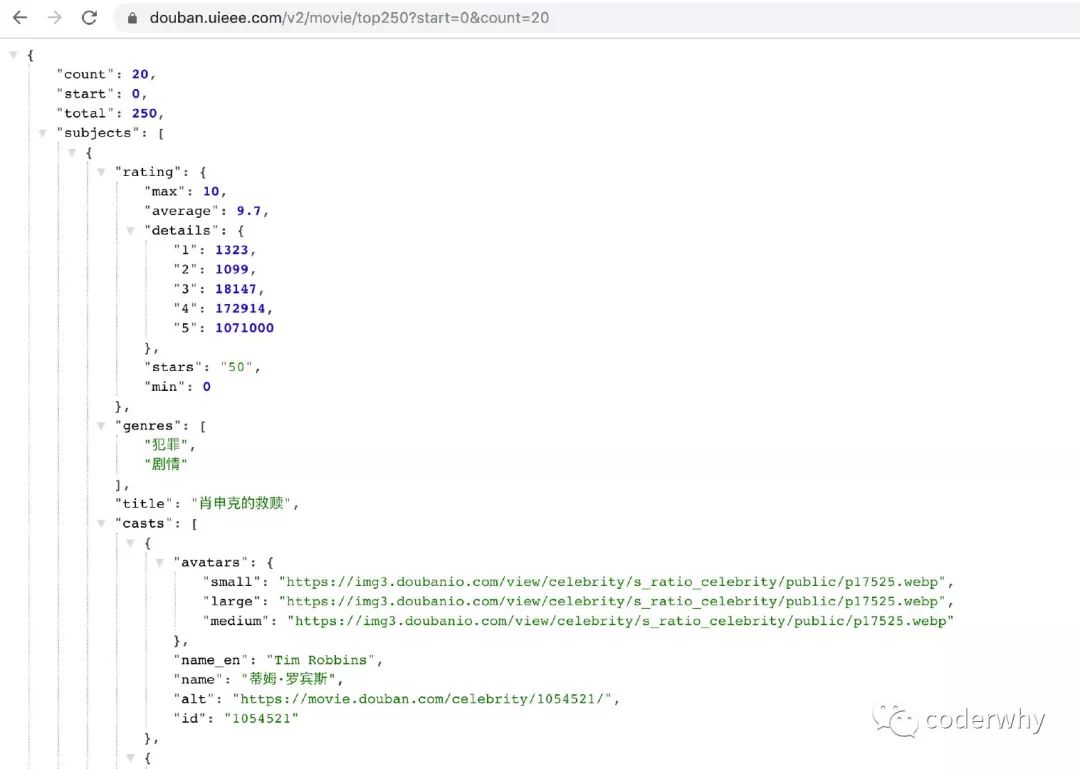Collapse the first subjects item object
The width and height of the screenshot is (1080, 769).
(x=72, y=152)
